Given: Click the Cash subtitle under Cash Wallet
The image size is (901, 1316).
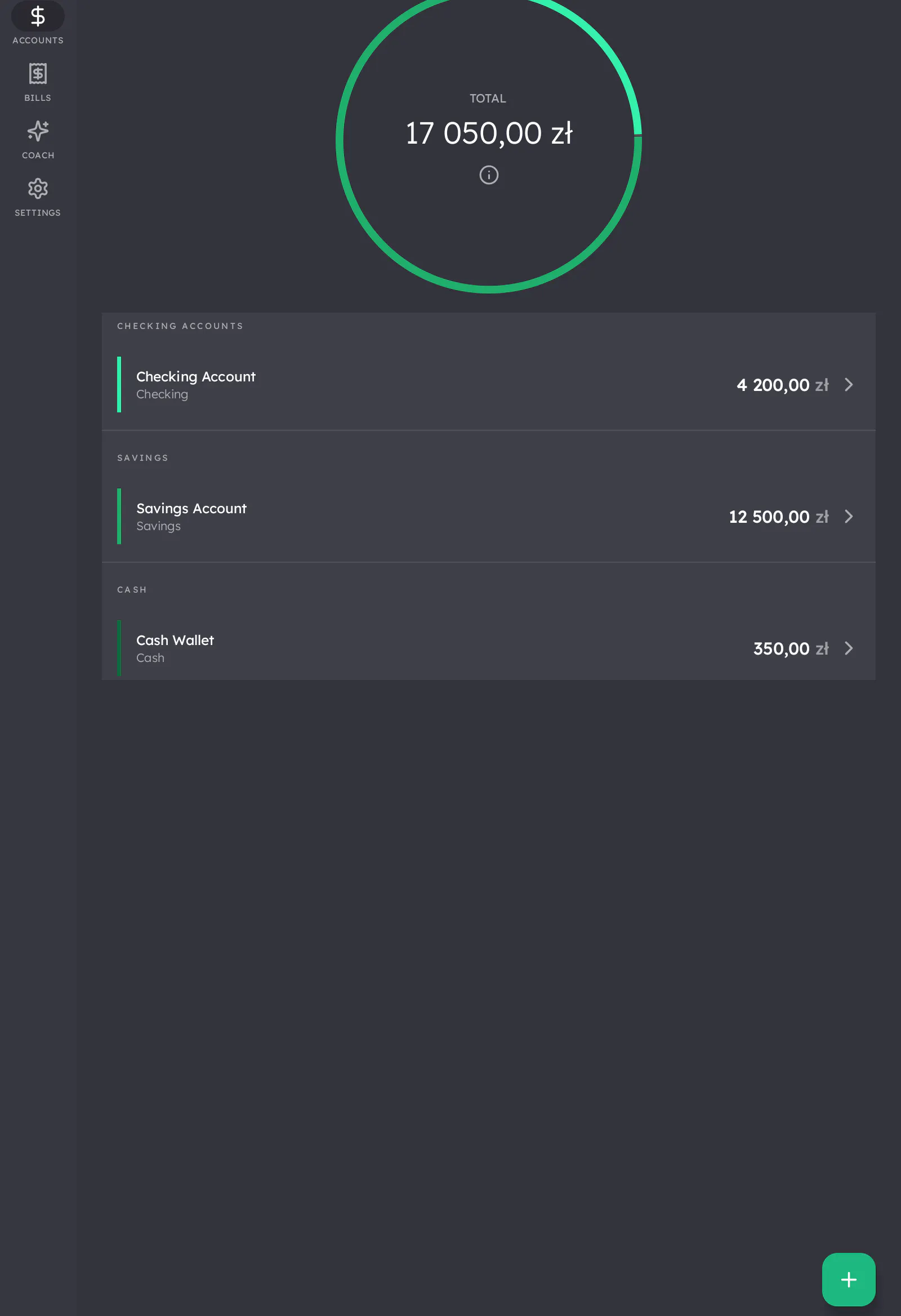Looking at the screenshot, I should 150,658.
